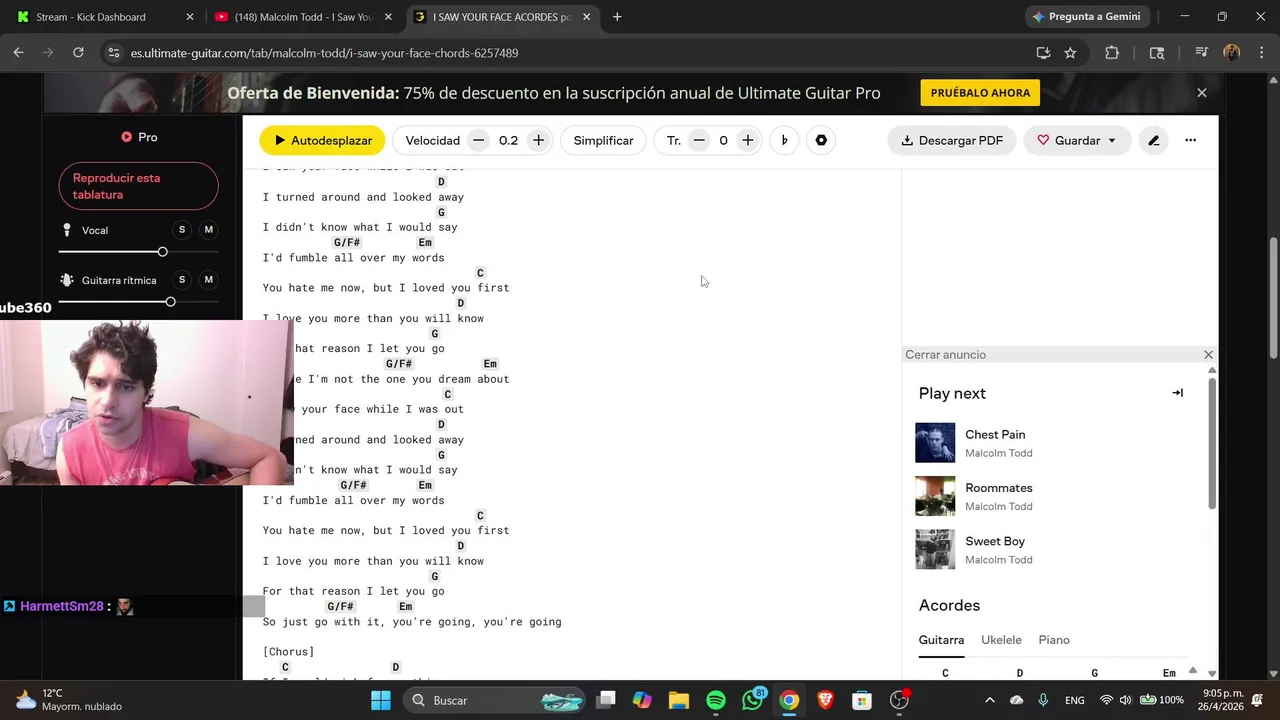Click the [Chorus] section label
This screenshot has width=1280, height=720.
pyautogui.click(x=288, y=652)
